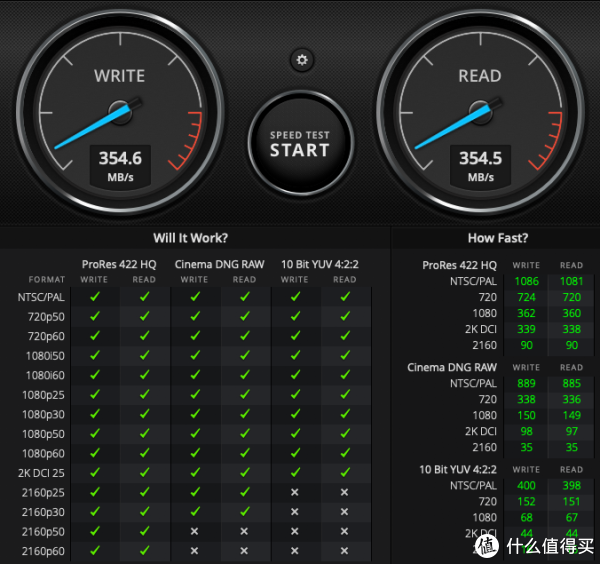
Task: Click the 10 Bit YUV write cross for 2160p60
Action: pyautogui.click(x=294, y=551)
